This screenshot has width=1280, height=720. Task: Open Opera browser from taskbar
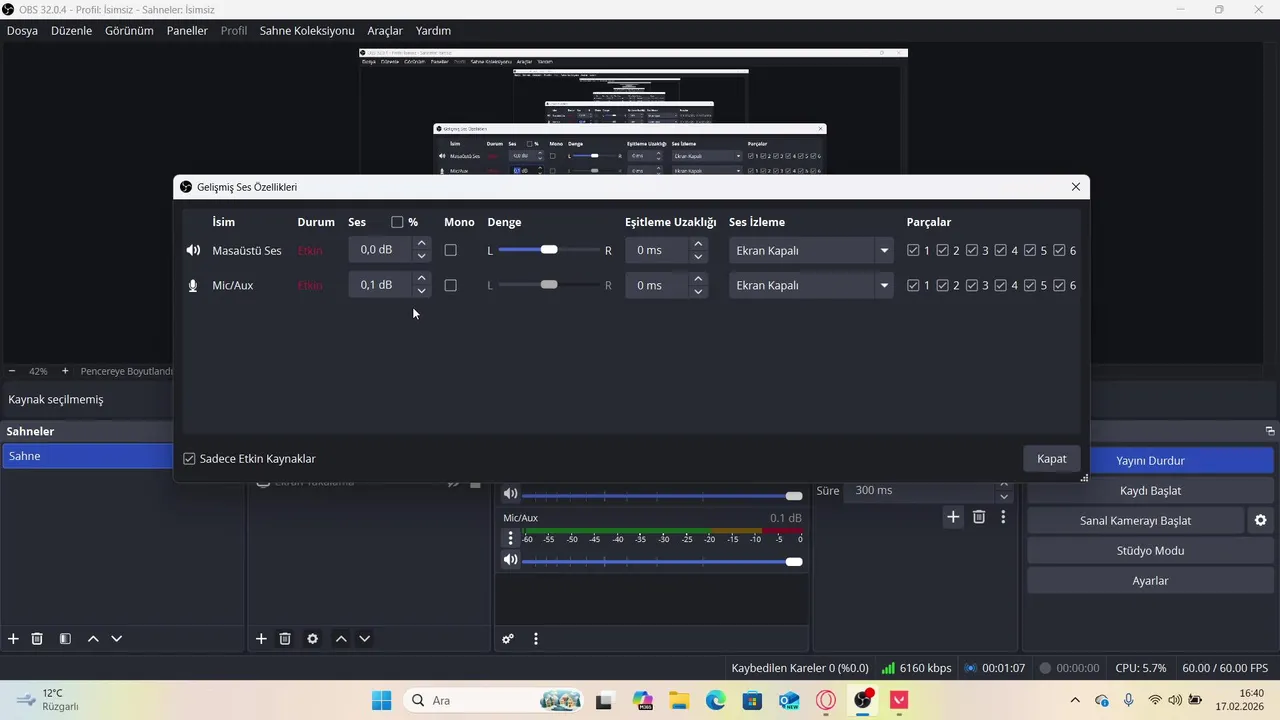[x=826, y=700]
